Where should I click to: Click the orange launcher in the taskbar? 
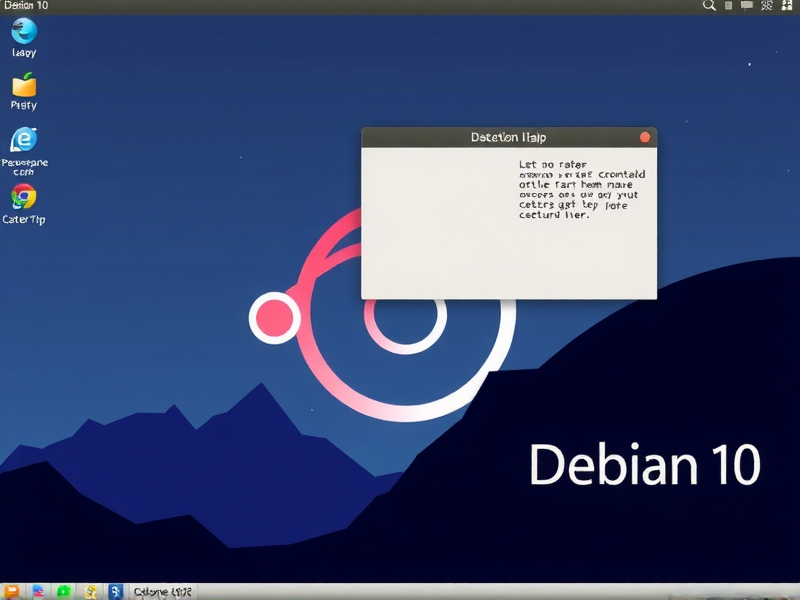click(x=11, y=591)
